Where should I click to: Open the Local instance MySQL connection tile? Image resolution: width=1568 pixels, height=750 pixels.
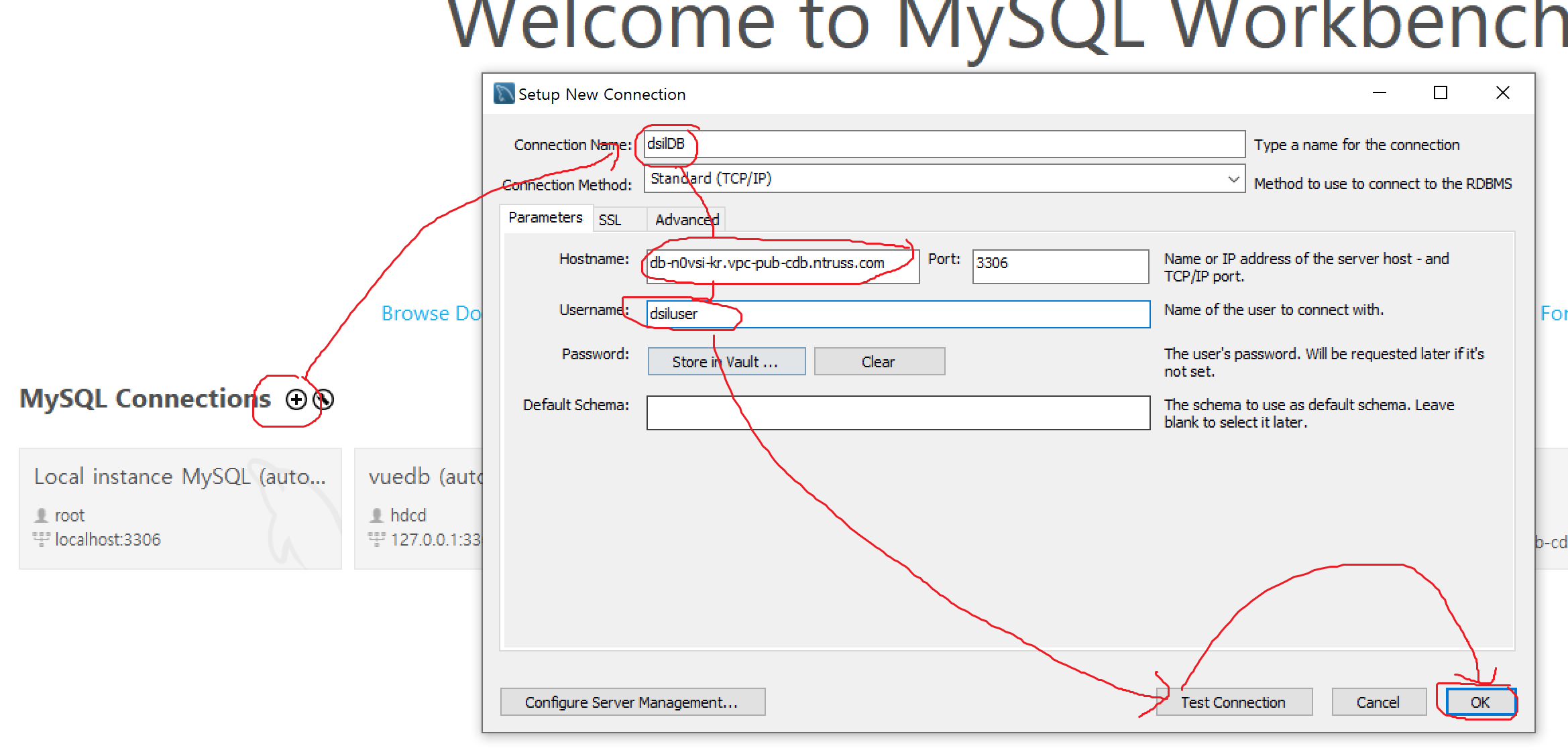pos(180,508)
